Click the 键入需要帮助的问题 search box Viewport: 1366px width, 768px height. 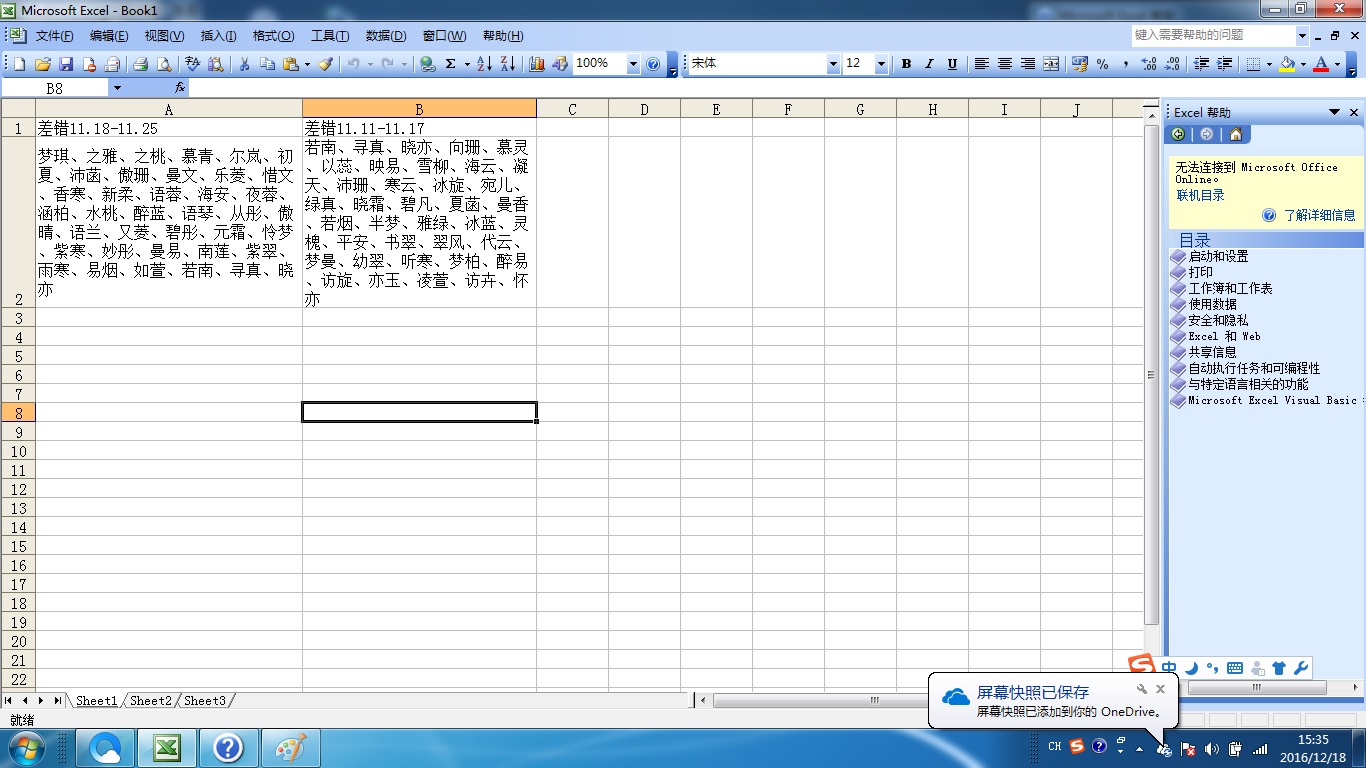pyautogui.click(x=1213, y=35)
